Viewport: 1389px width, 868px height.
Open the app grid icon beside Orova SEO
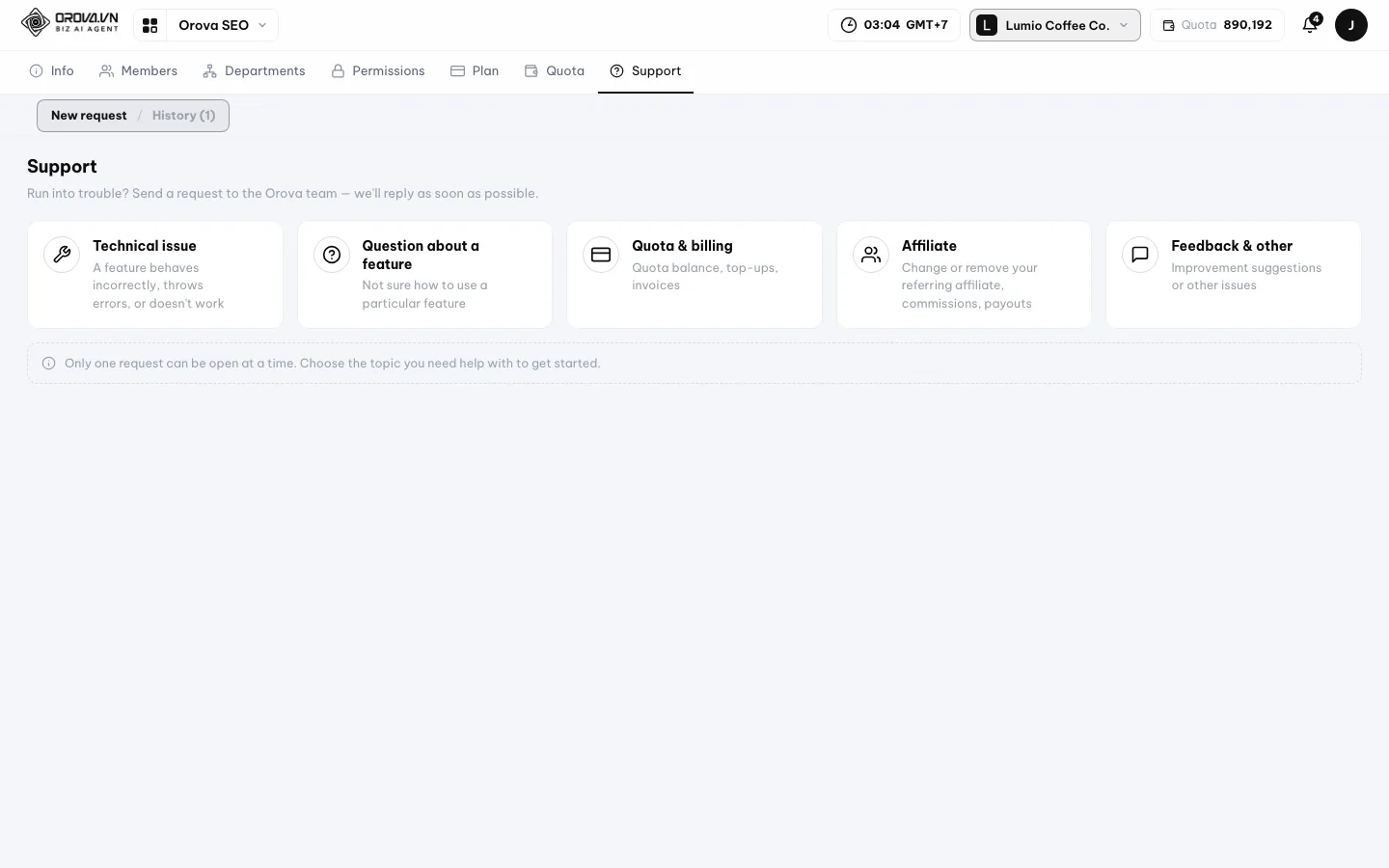150,25
